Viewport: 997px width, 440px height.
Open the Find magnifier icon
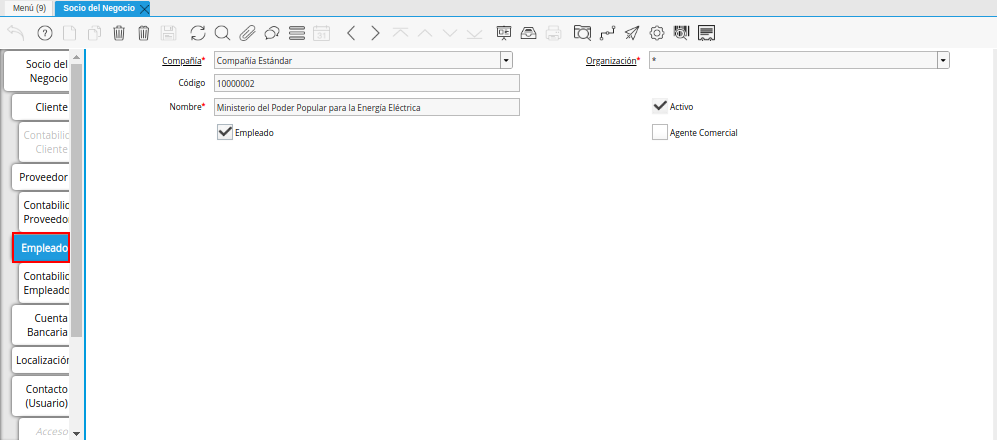(222, 33)
